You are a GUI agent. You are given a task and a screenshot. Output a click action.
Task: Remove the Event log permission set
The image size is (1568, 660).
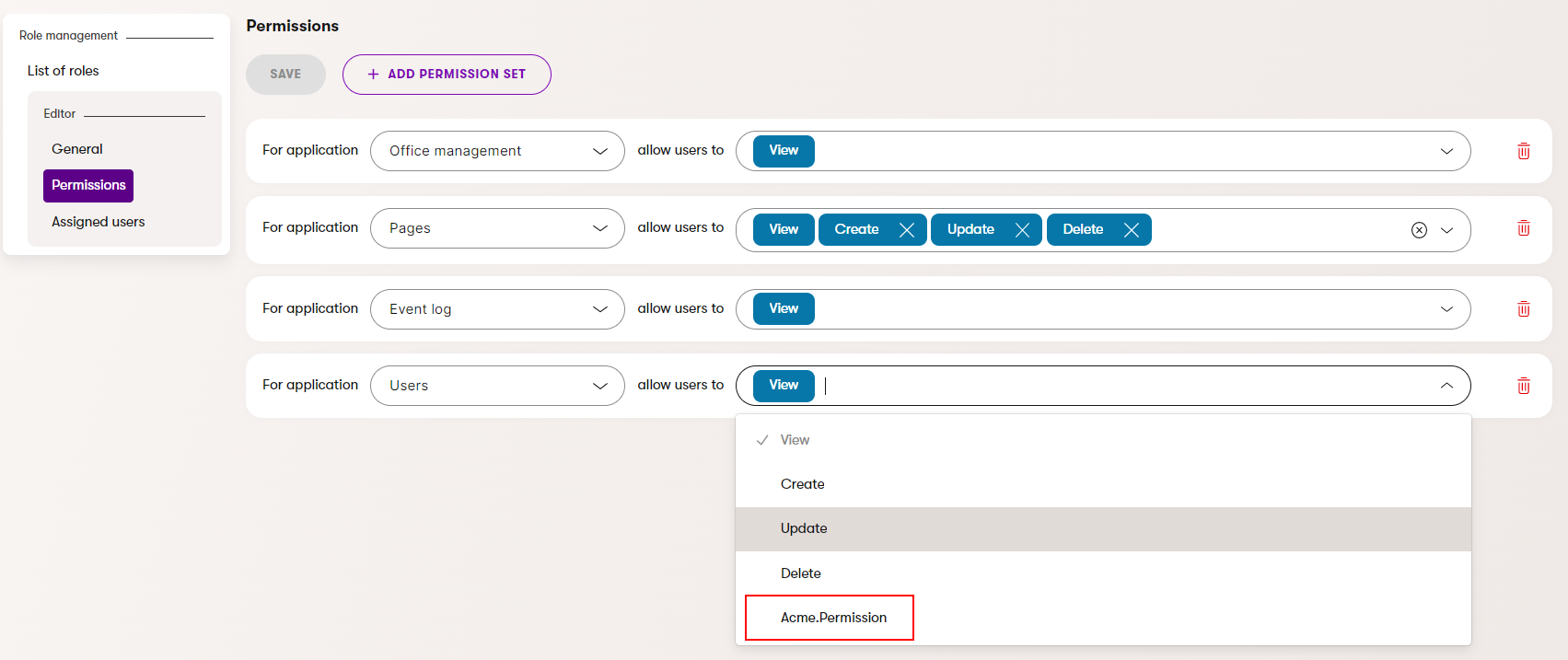click(x=1524, y=309)
